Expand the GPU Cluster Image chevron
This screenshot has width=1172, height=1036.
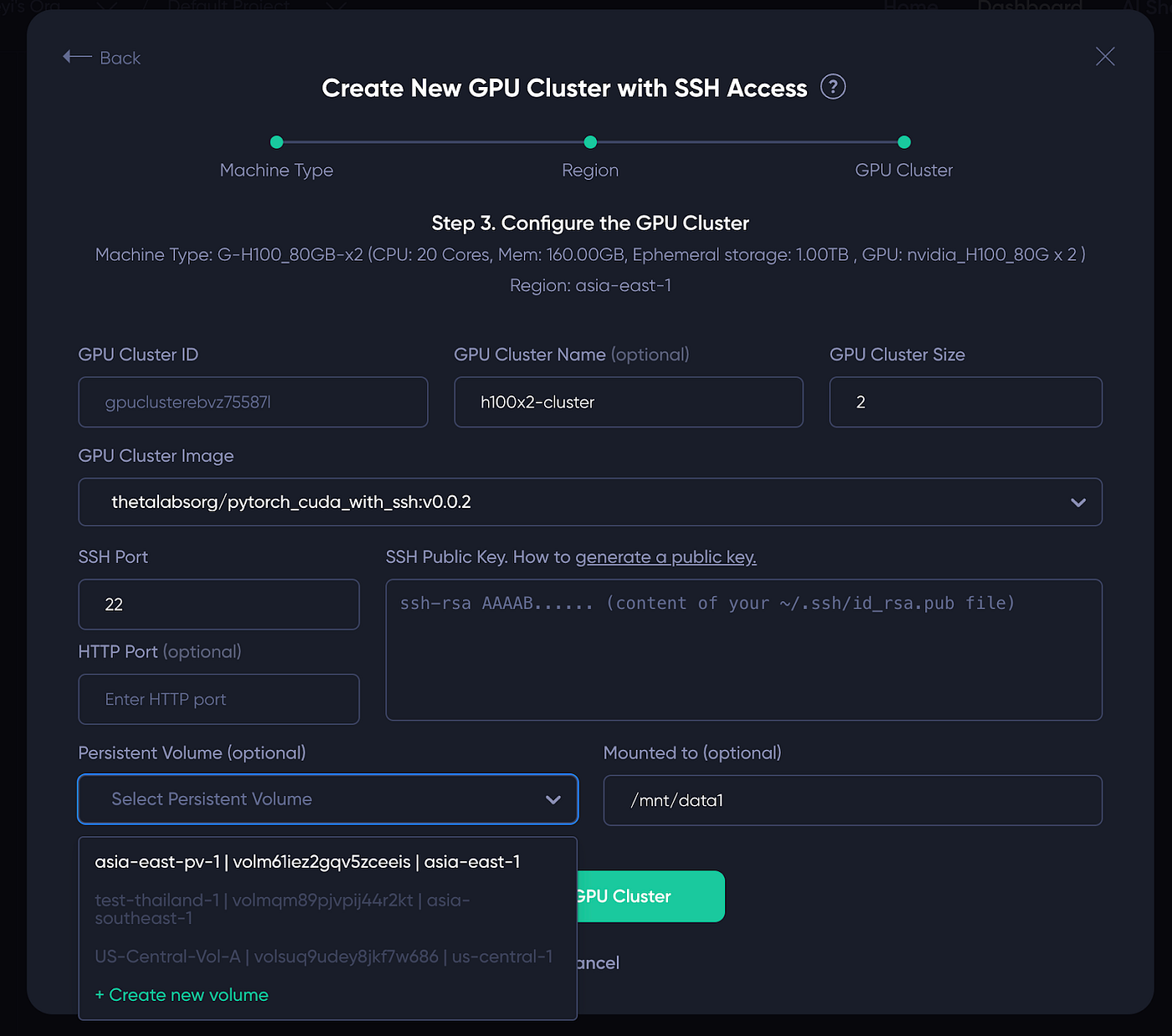coord(1078,503)
